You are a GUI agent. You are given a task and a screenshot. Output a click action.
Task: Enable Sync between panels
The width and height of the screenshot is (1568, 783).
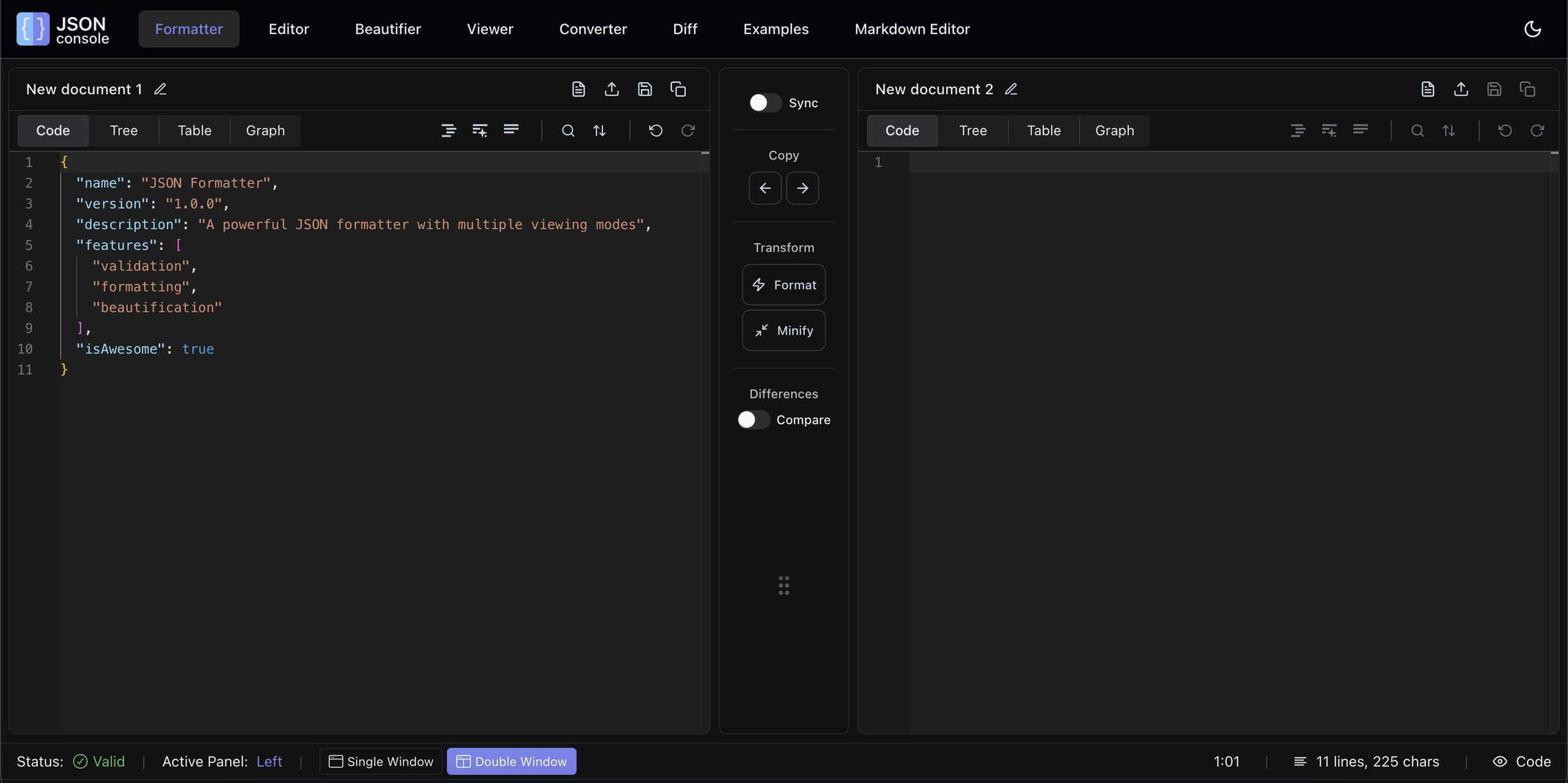764,103
